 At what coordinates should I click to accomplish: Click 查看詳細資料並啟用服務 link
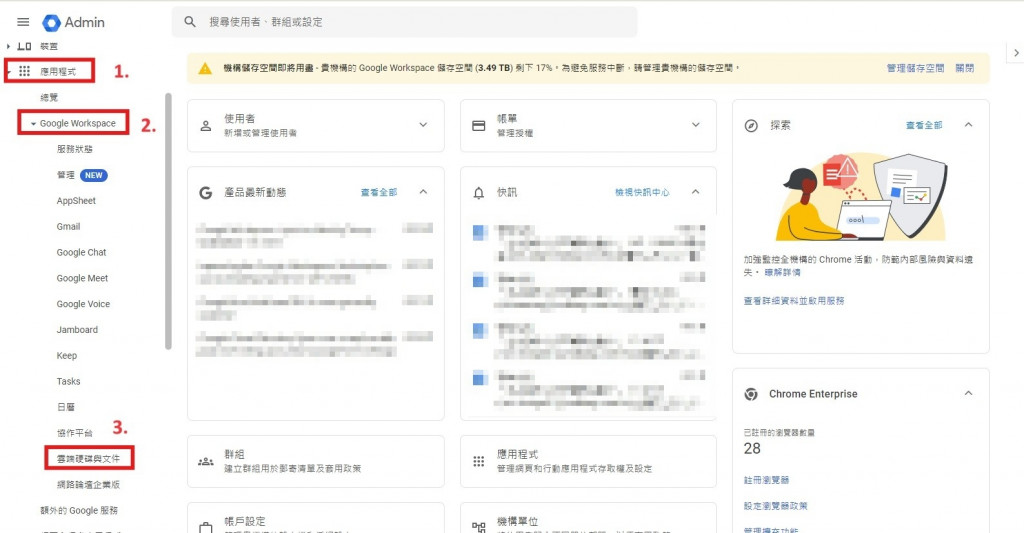click(x=793, y=300)
